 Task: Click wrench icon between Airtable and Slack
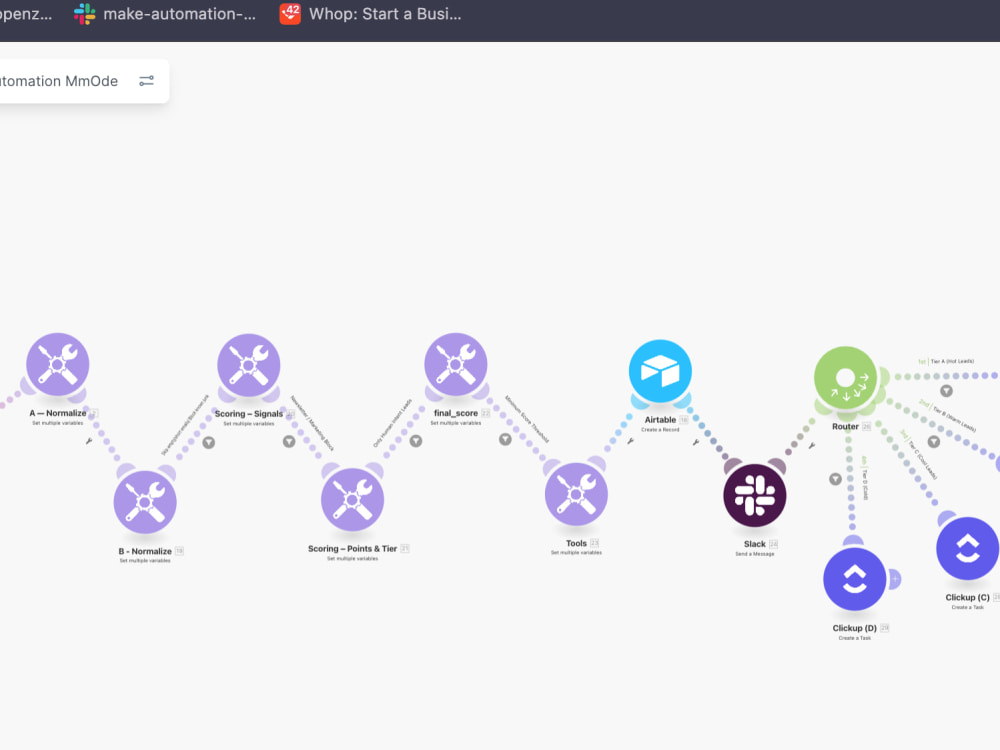(696, 441)
